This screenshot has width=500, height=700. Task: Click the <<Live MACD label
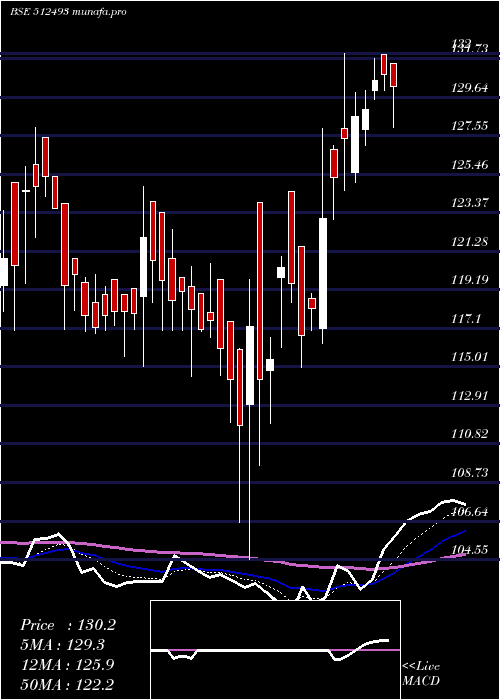421,674
